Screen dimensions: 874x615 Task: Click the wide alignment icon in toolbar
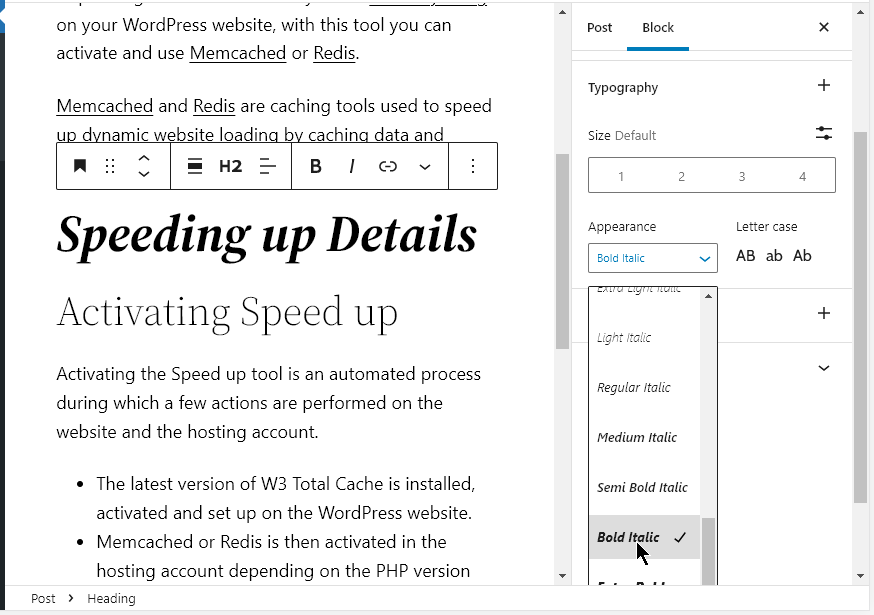[196, 166]
